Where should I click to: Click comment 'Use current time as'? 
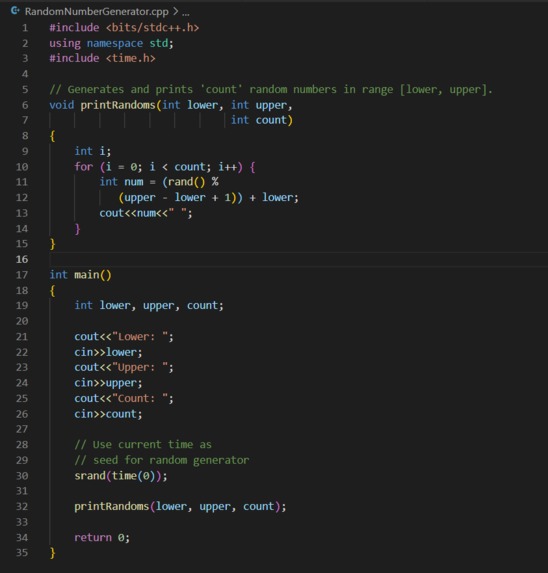point(143,445)
